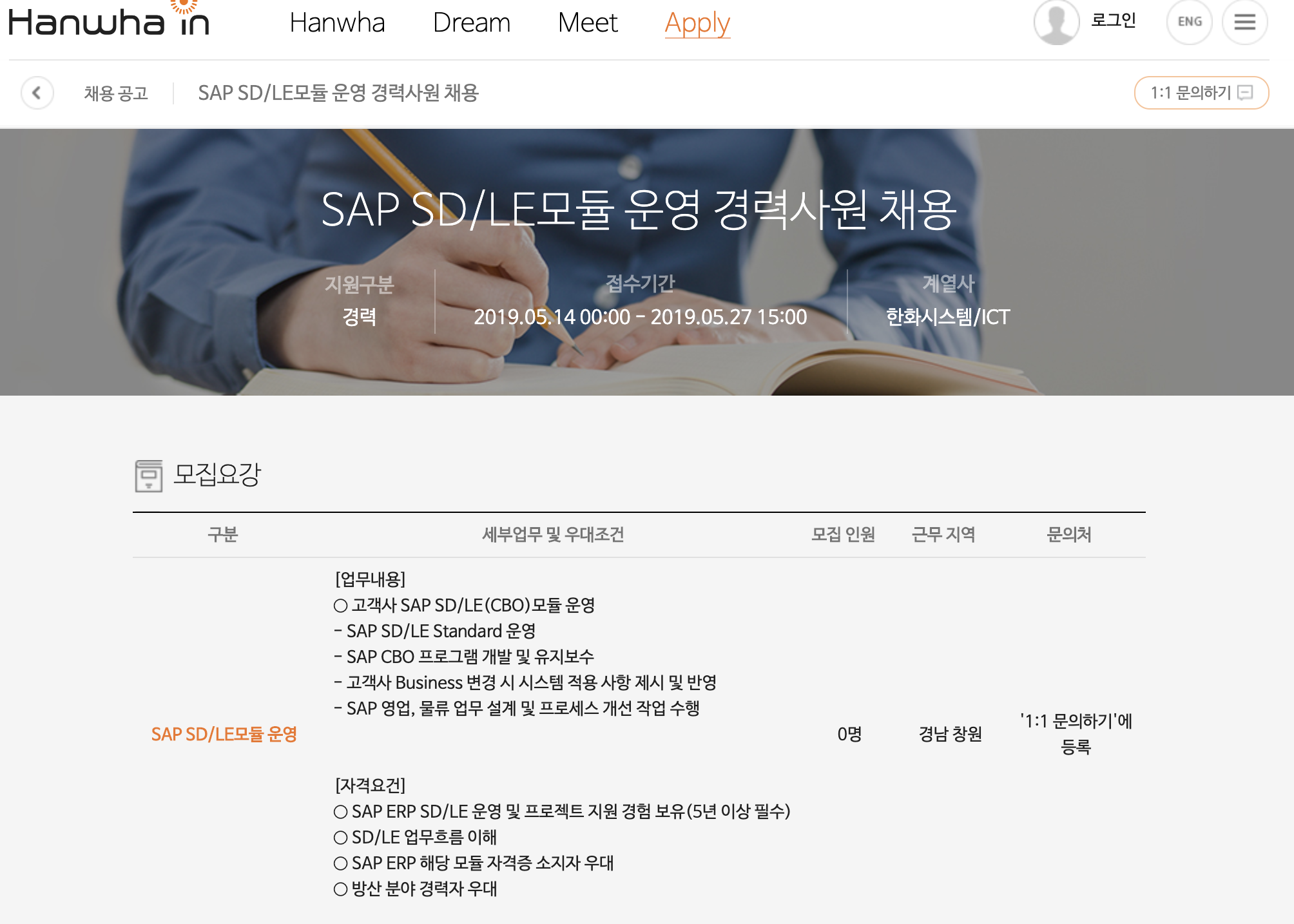This screenshot has width=1294, height=924.
Task: Open the Hanwha menu
Action: point(337,23)
